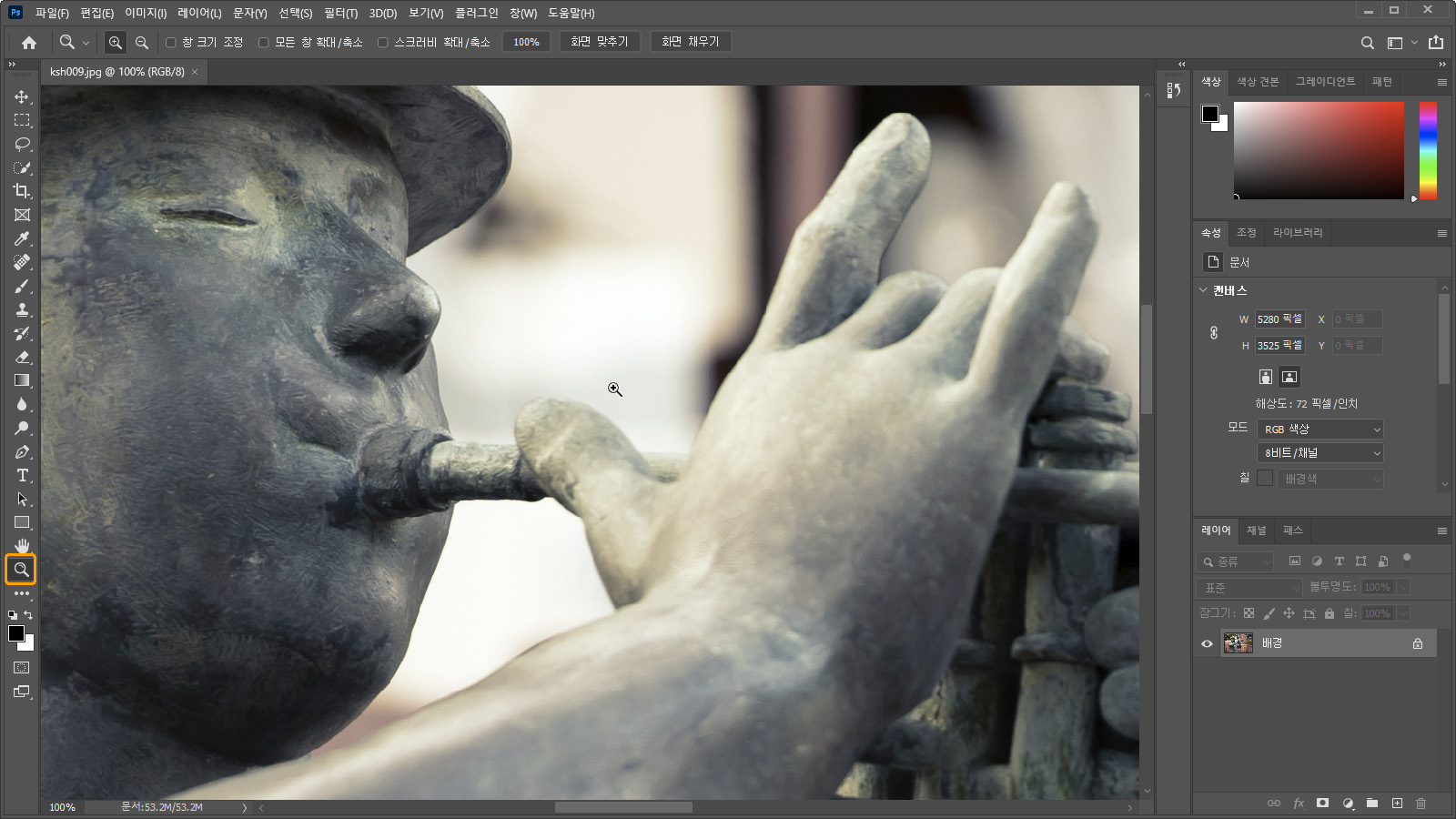Viewport: 1456px width, 819px height.
Task: Collapse the 캔버스 section
Action: (x=1203, y=290)
